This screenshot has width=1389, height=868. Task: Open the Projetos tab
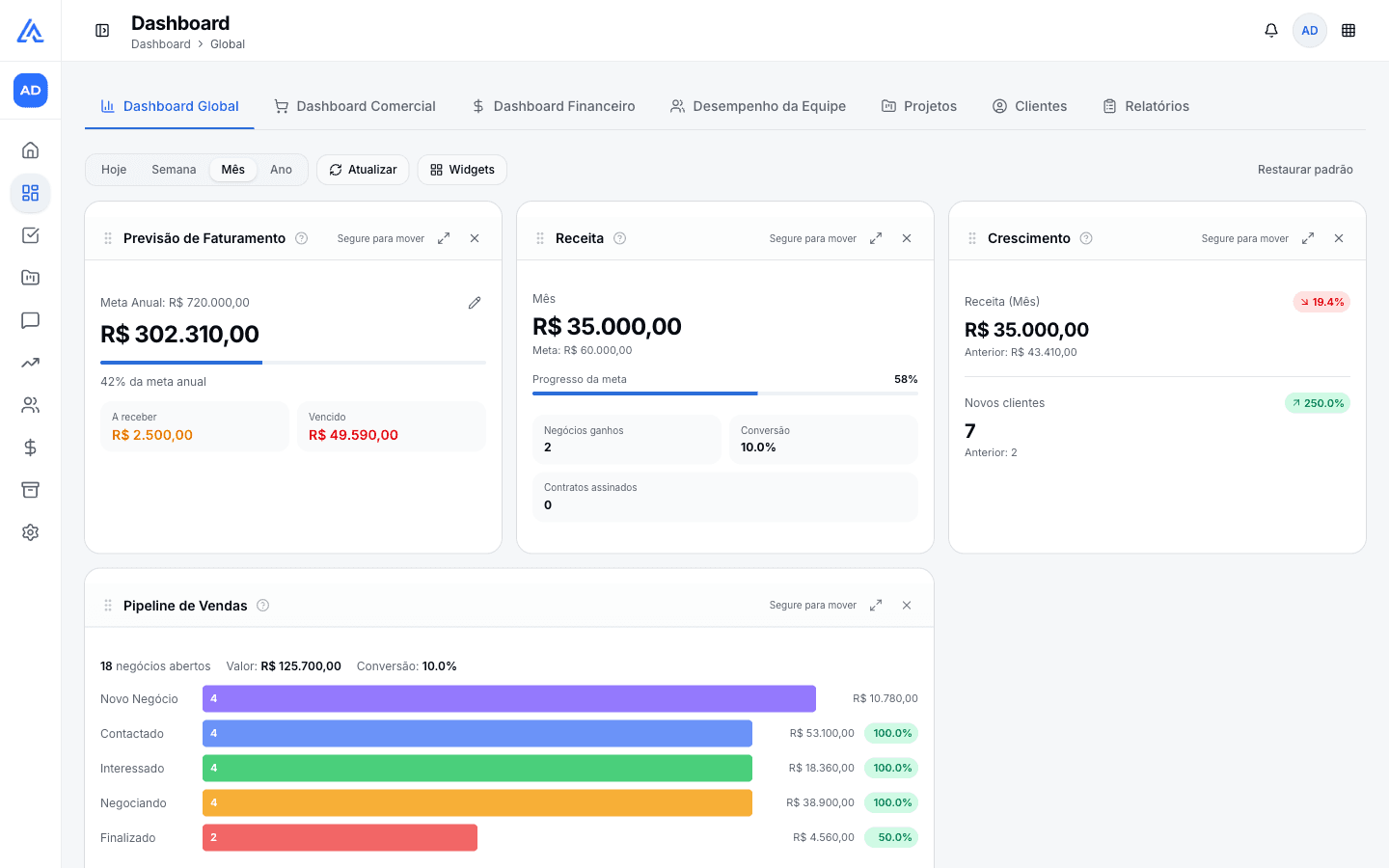[x=919, y=106]
